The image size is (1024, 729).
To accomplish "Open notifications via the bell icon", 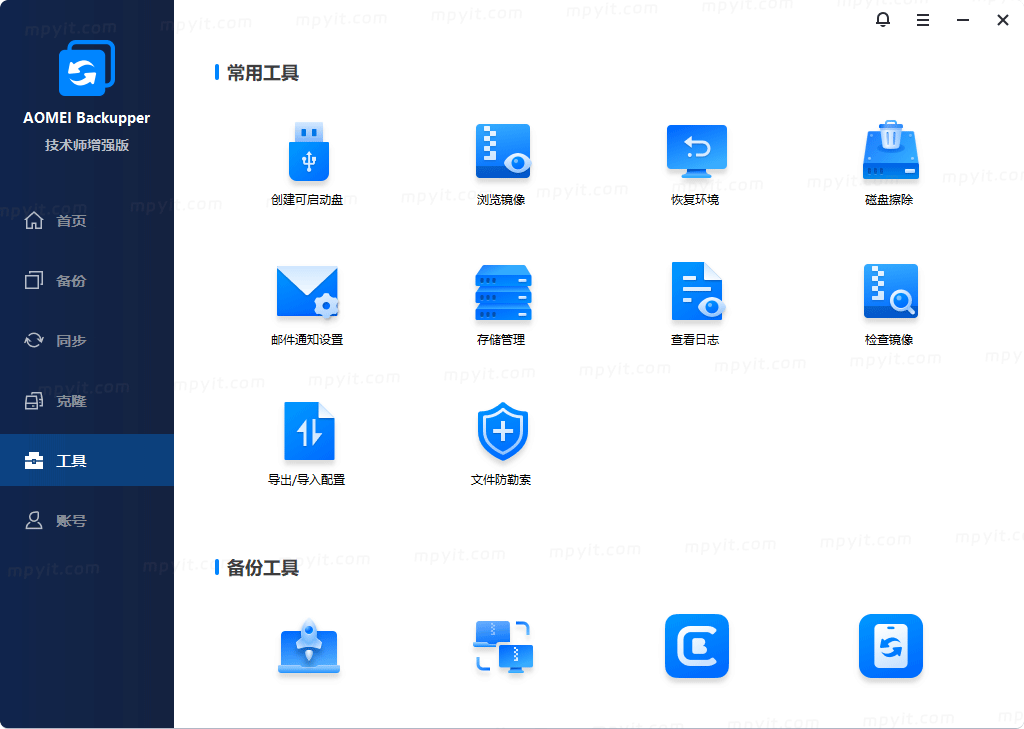I will [882, 20].
